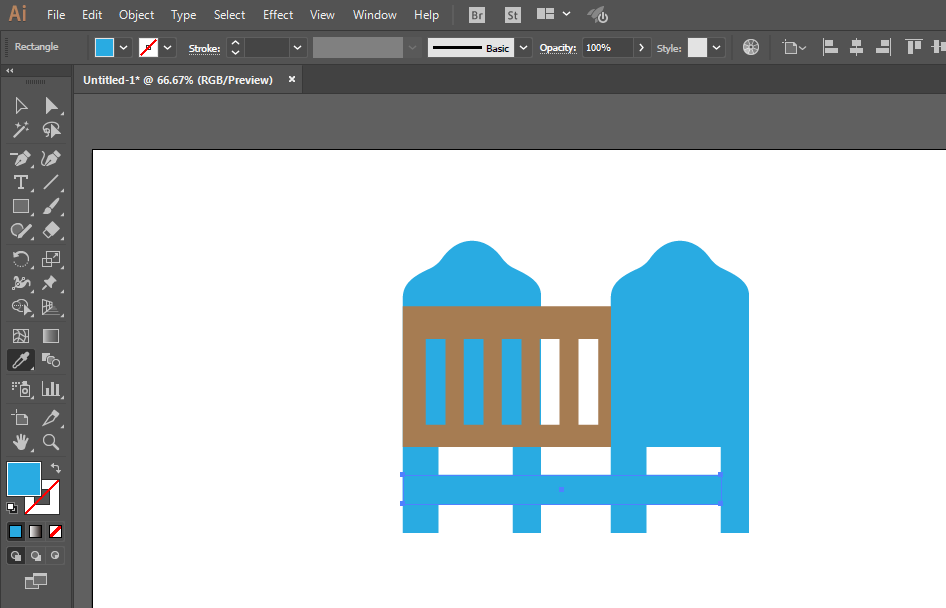Select the Shape Builder tool
946x608 pixels.
click(21, 307)
